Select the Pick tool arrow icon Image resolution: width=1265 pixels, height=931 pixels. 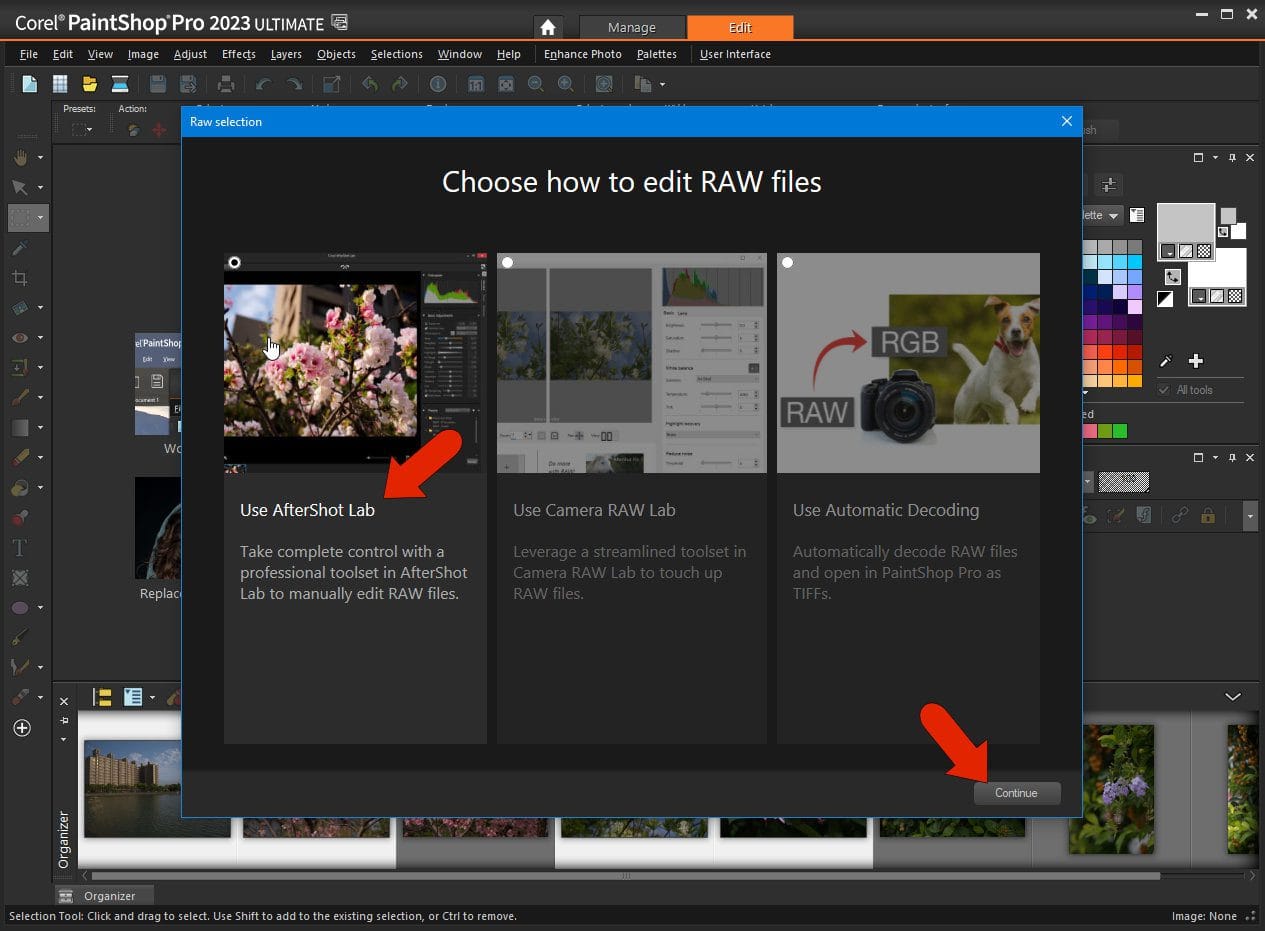coord(20,187)
